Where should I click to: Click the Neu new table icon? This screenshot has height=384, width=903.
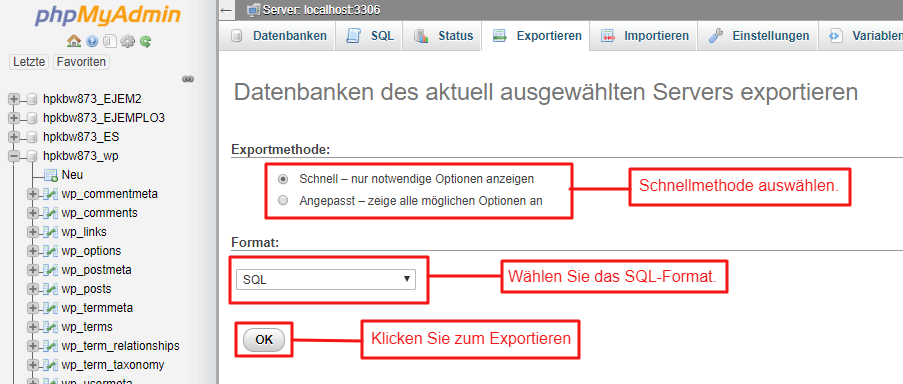tap(51, 175)
